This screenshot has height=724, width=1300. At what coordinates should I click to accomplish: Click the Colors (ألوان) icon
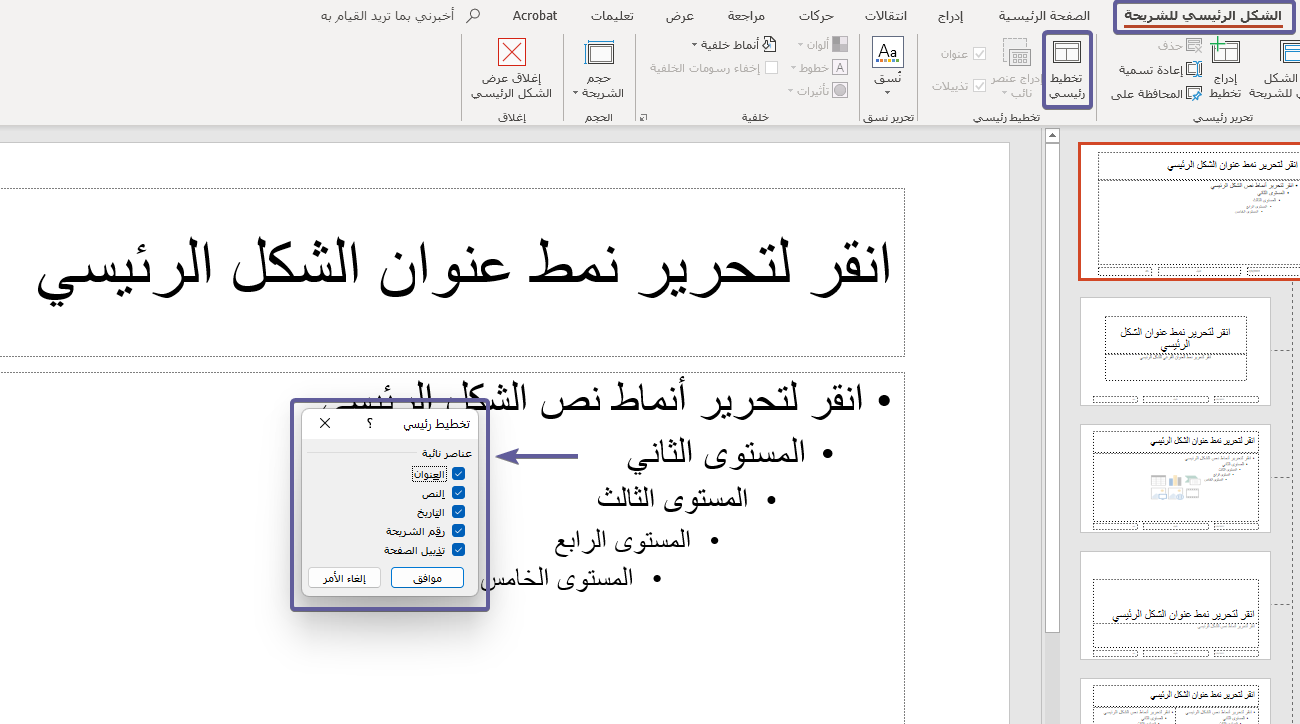[x=840, y=45]
